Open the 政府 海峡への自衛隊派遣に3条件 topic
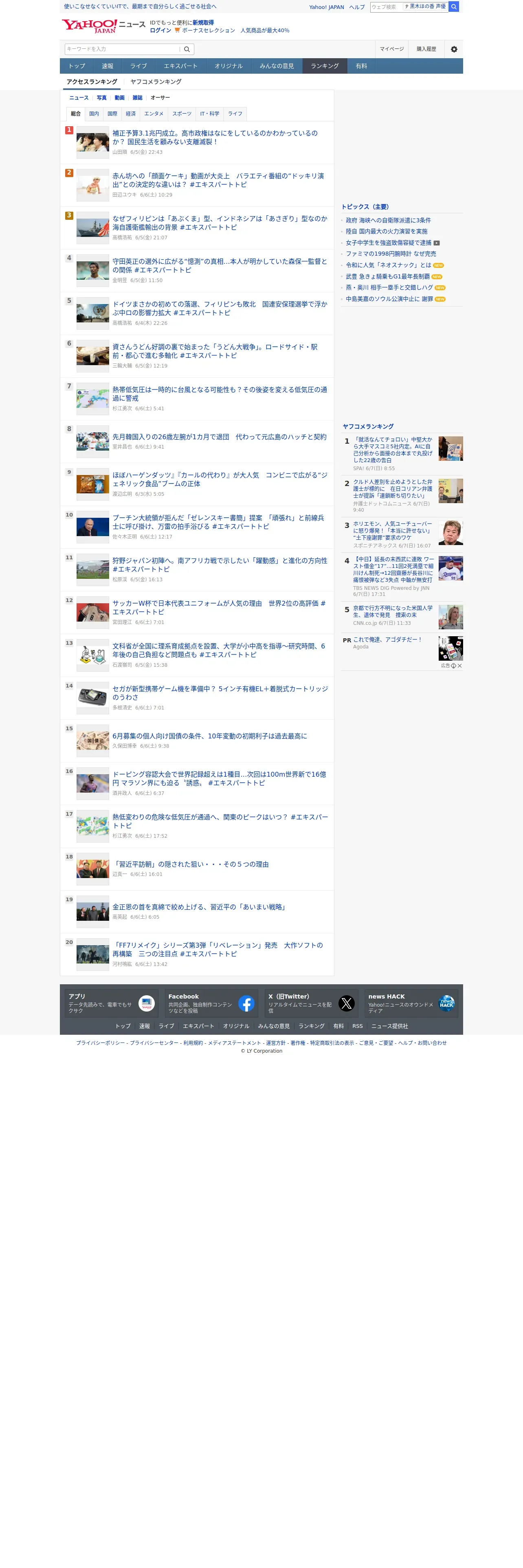The height and width of the screenshot is (1568, 523). [389, 220]
